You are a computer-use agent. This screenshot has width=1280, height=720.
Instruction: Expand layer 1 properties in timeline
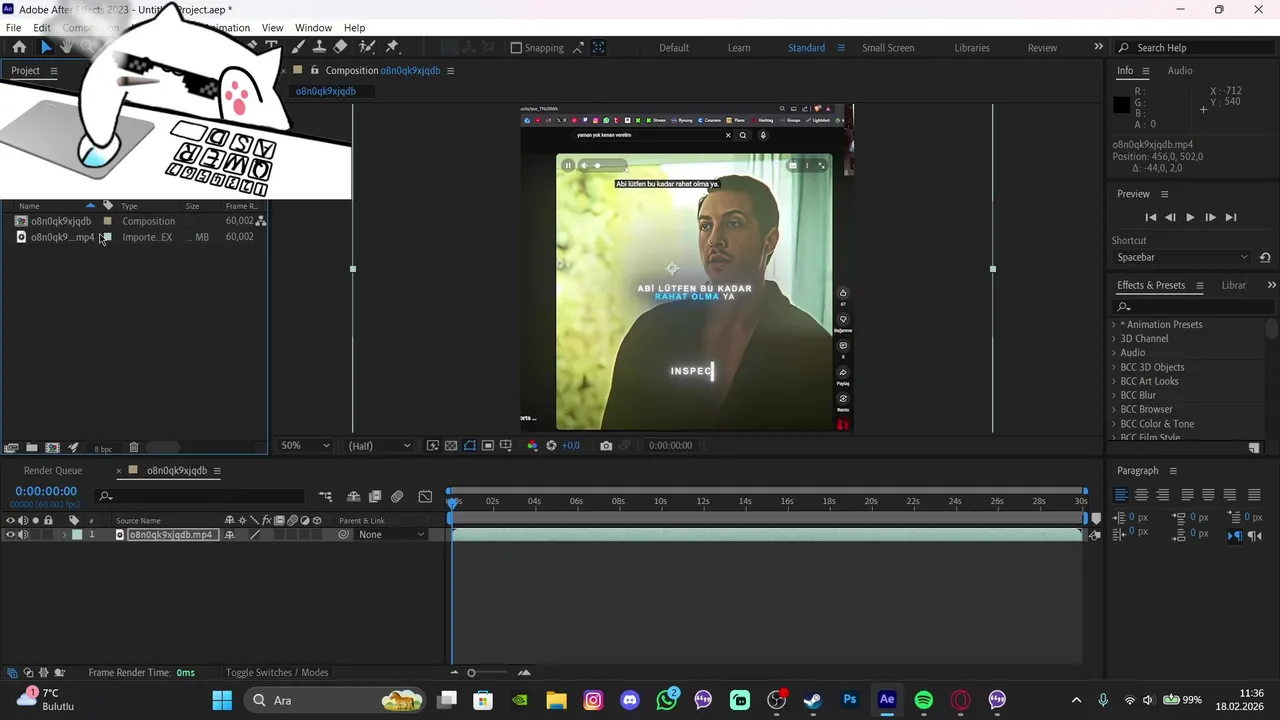click(65, 535)
